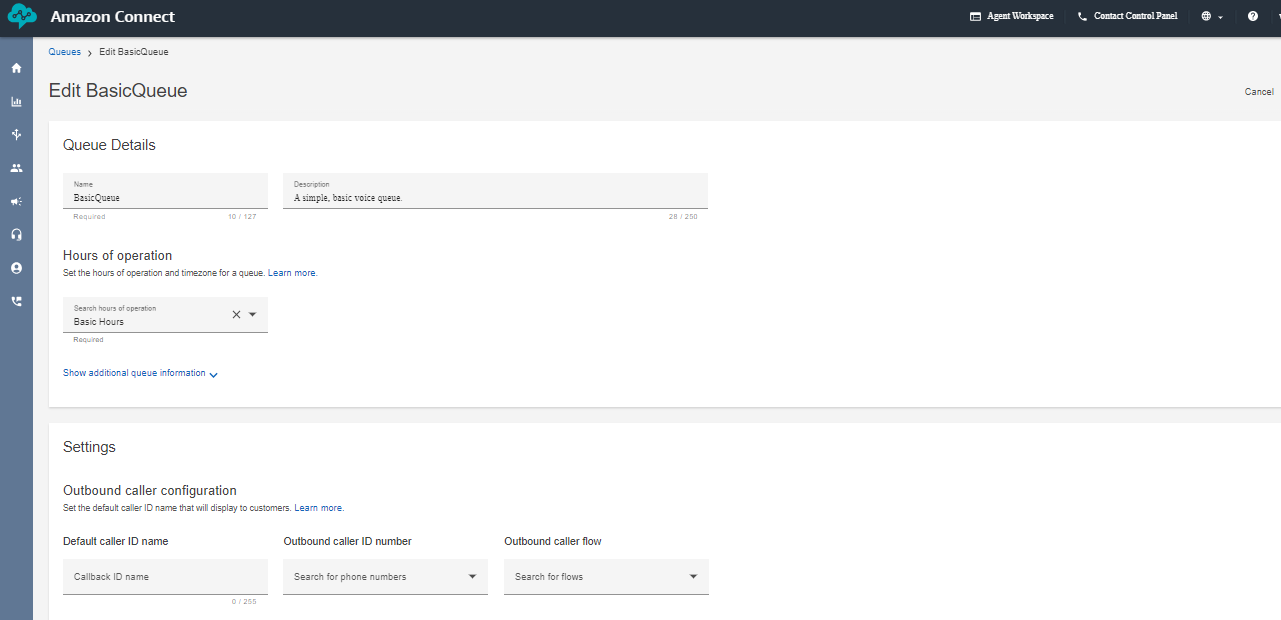The width and height of the screenshot is (1281, 620).
Task: Open the Routing sidebar icon
Action: tap(16, 134)
